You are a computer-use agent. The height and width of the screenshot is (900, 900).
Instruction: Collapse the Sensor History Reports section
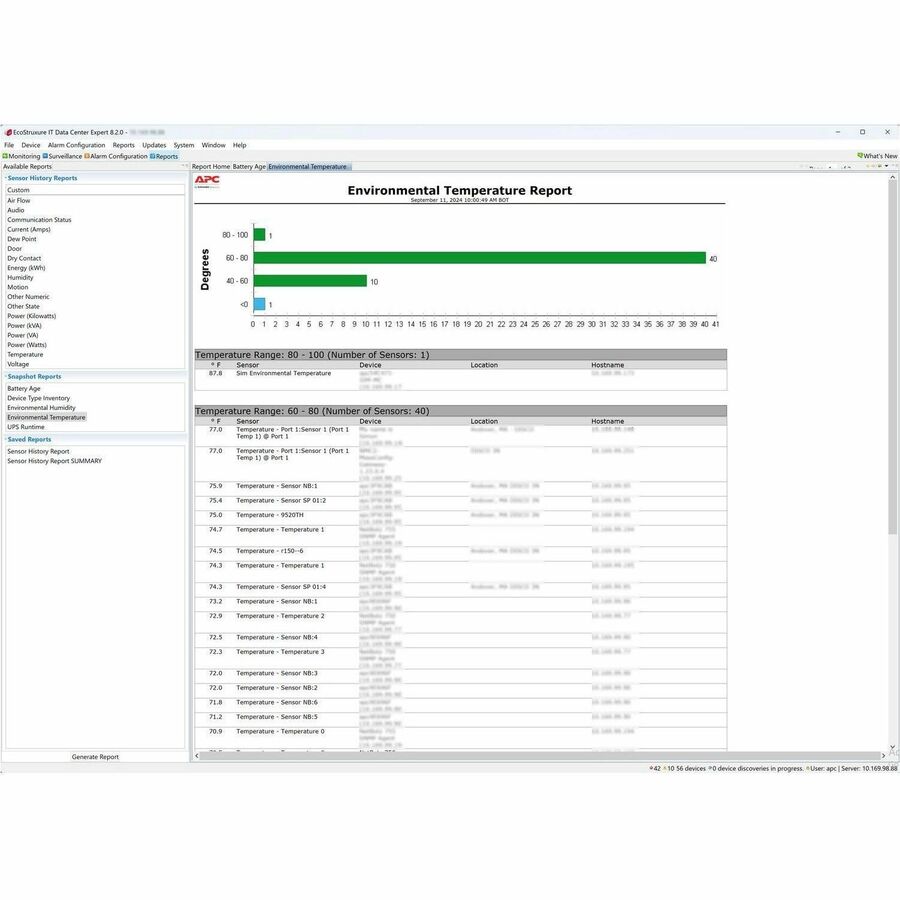click(x=8, y=177)
